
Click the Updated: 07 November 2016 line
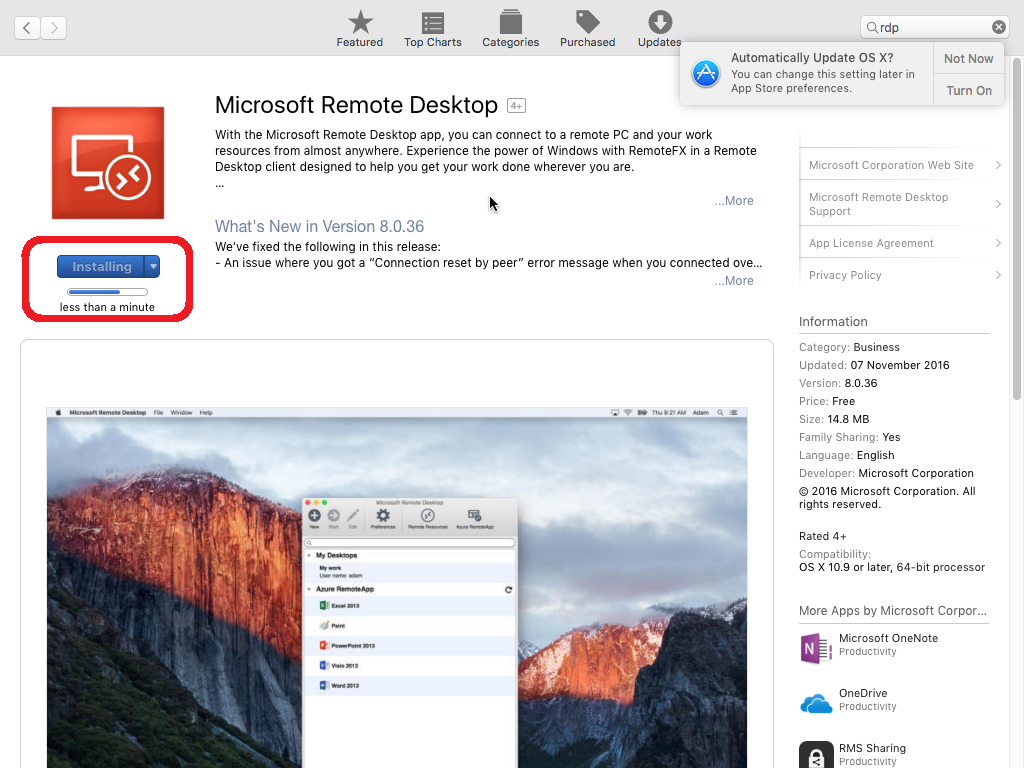point(874,365)
